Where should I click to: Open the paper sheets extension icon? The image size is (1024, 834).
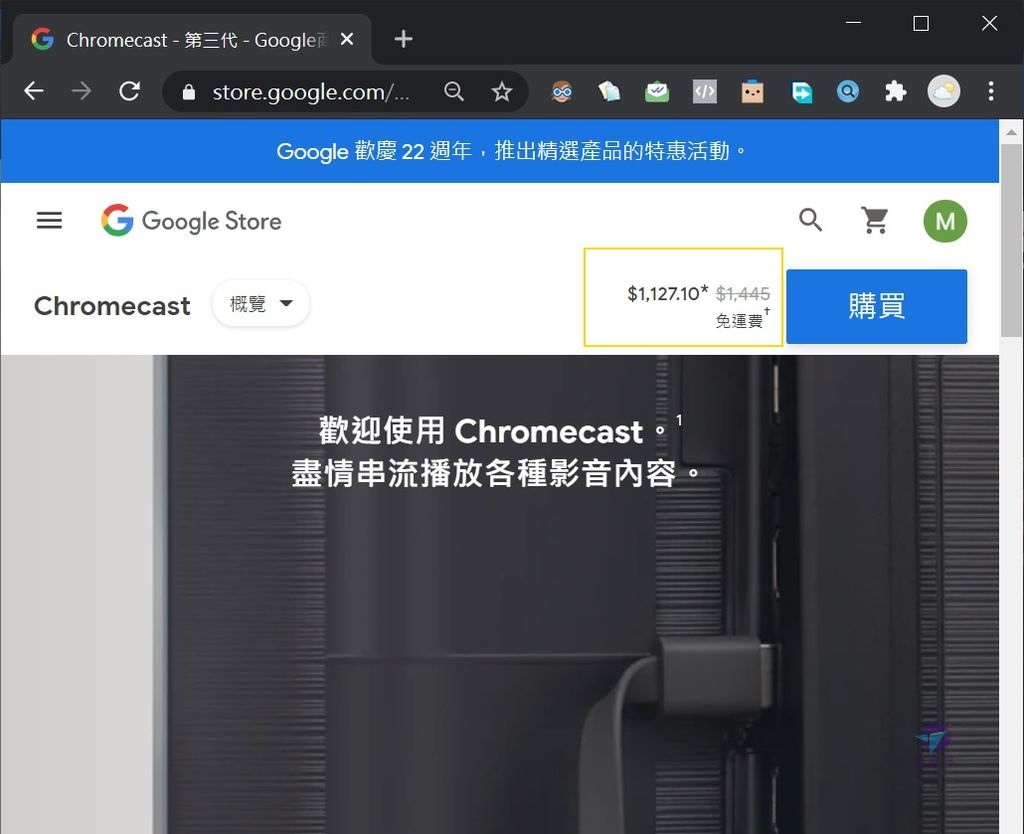click(x=609, y=91)
